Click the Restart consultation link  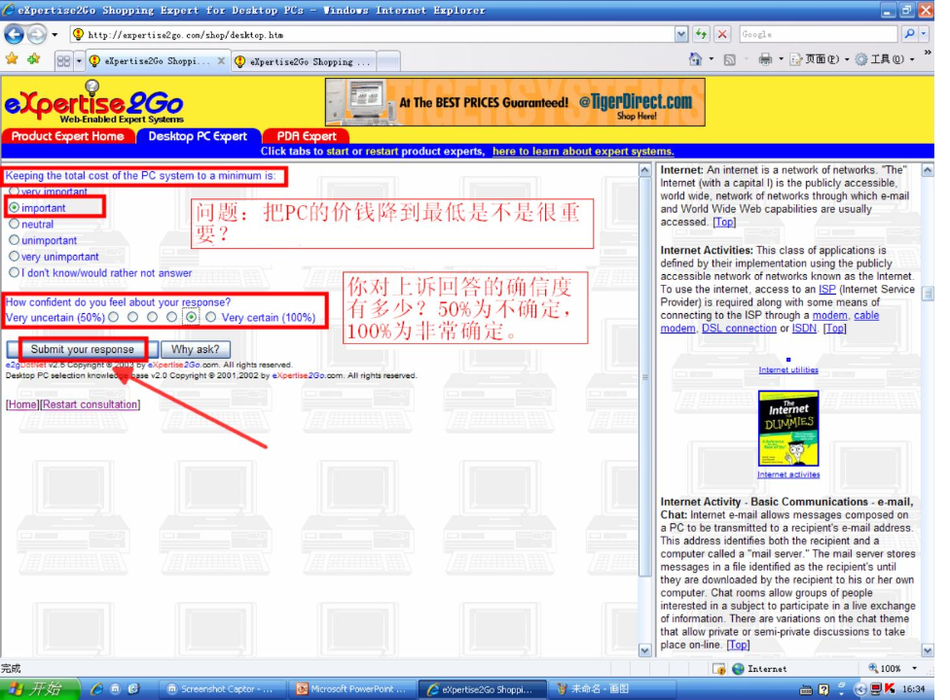pos(90,405)
